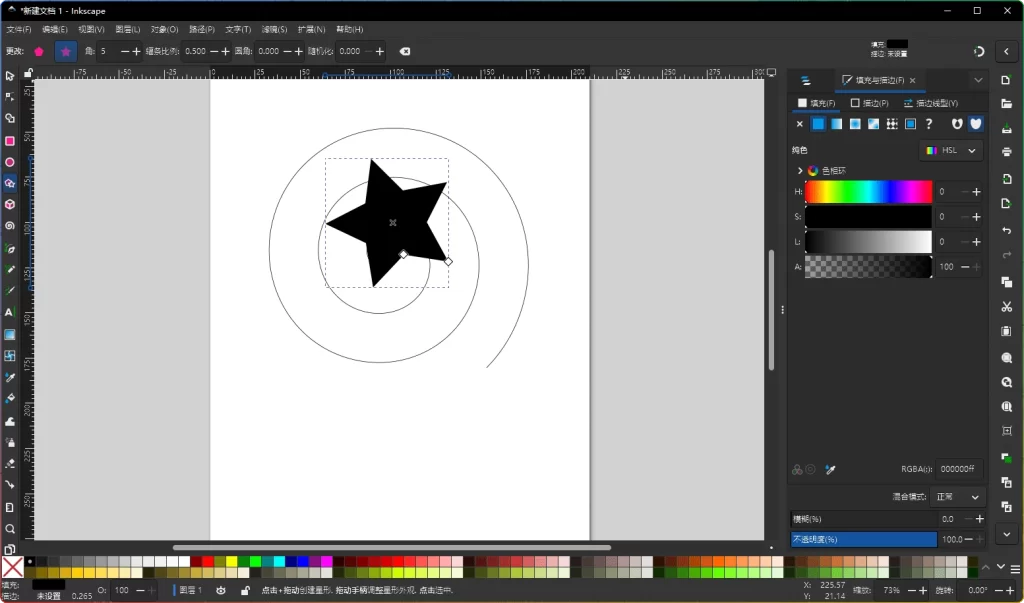
Task: Set fill to no paint (X)
Action: [800, 124]
